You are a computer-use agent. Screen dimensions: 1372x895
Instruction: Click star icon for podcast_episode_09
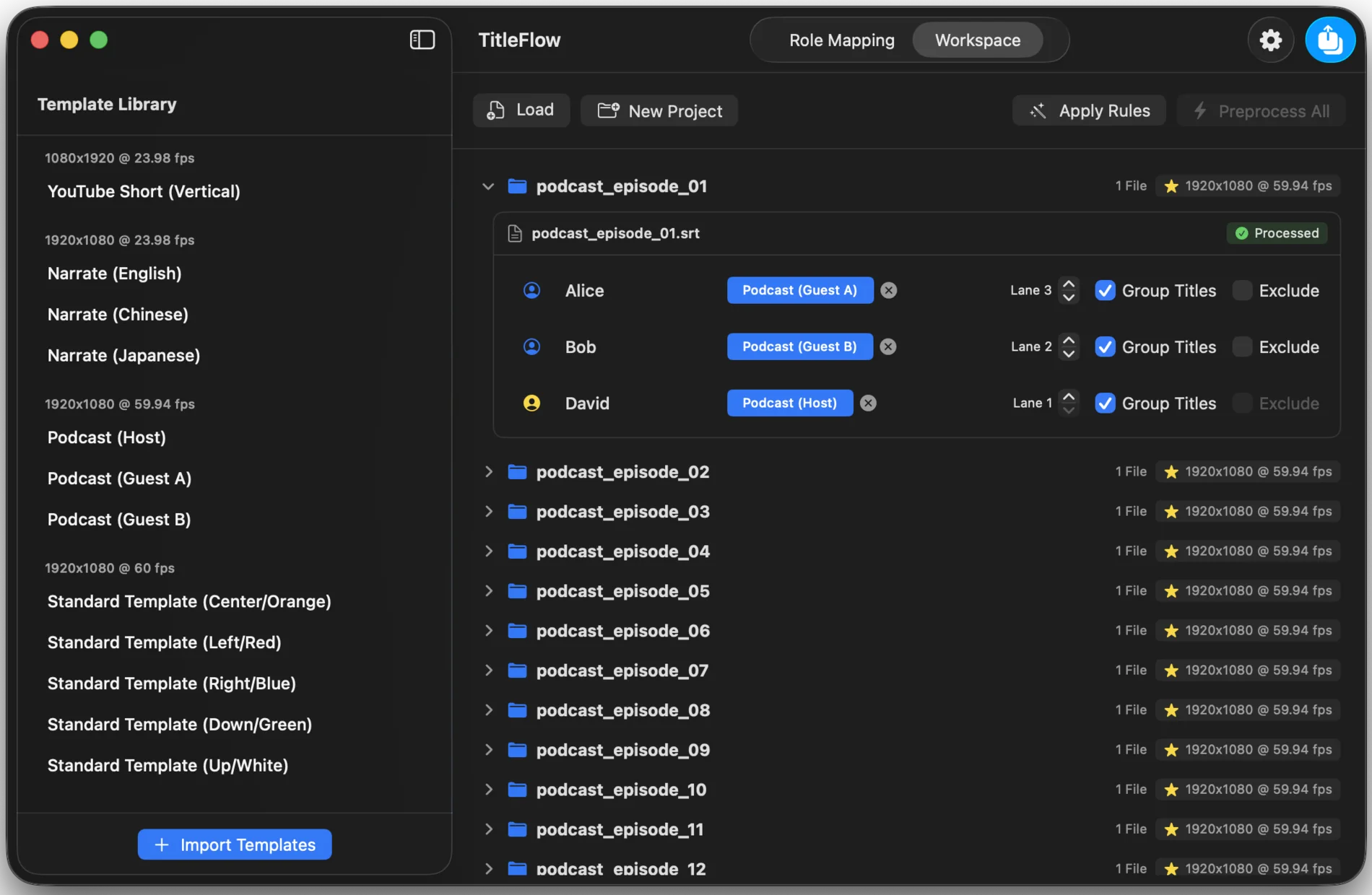(x=1171, y=749)
